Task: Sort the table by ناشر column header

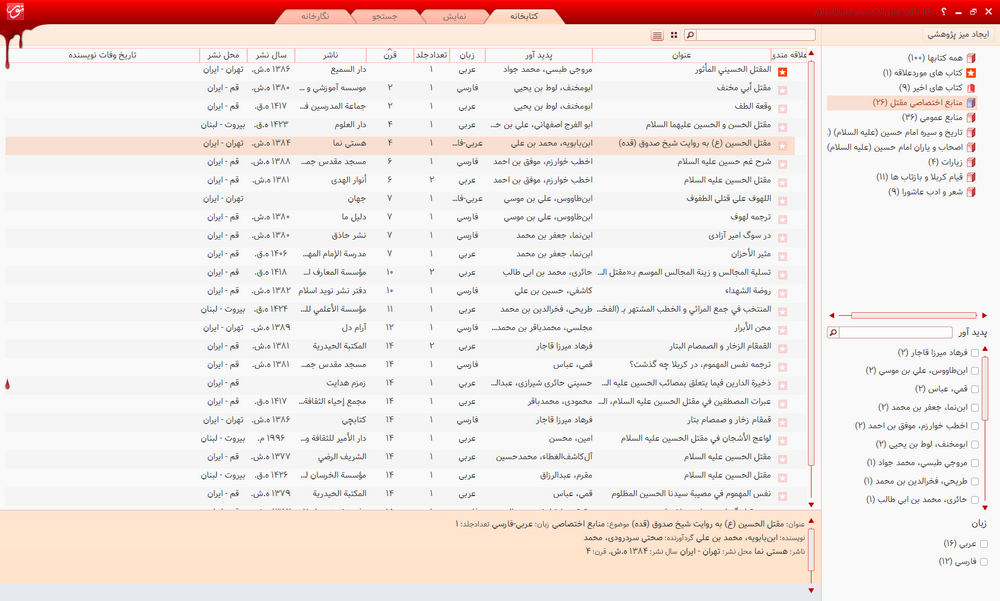Action: (x=330, y=56)
